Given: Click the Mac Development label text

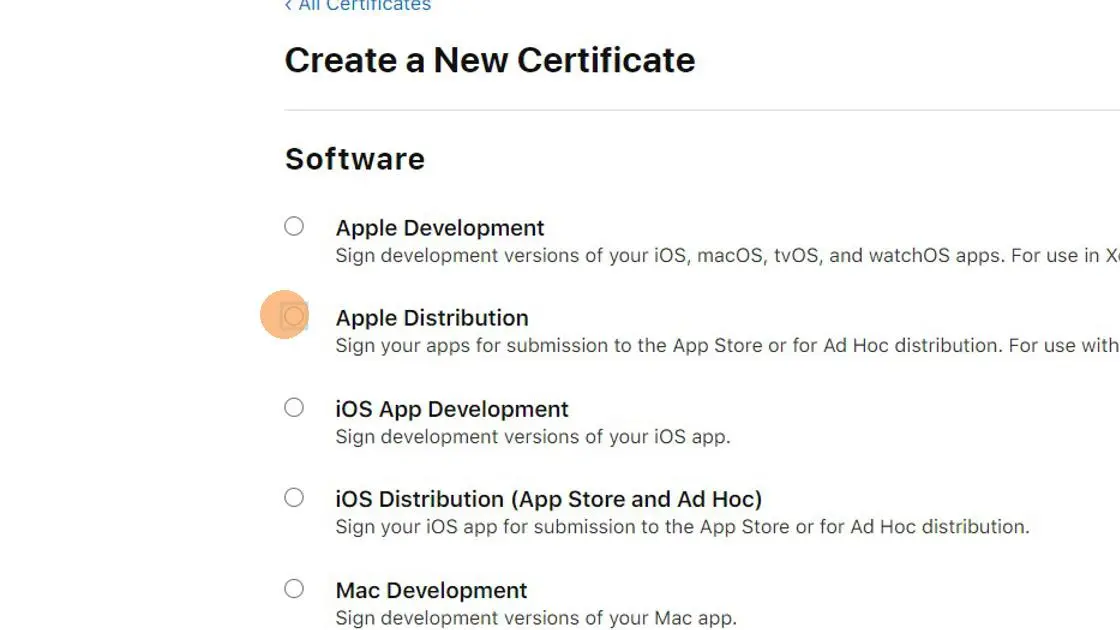Looking at the screenshot, I should (431, 590).
